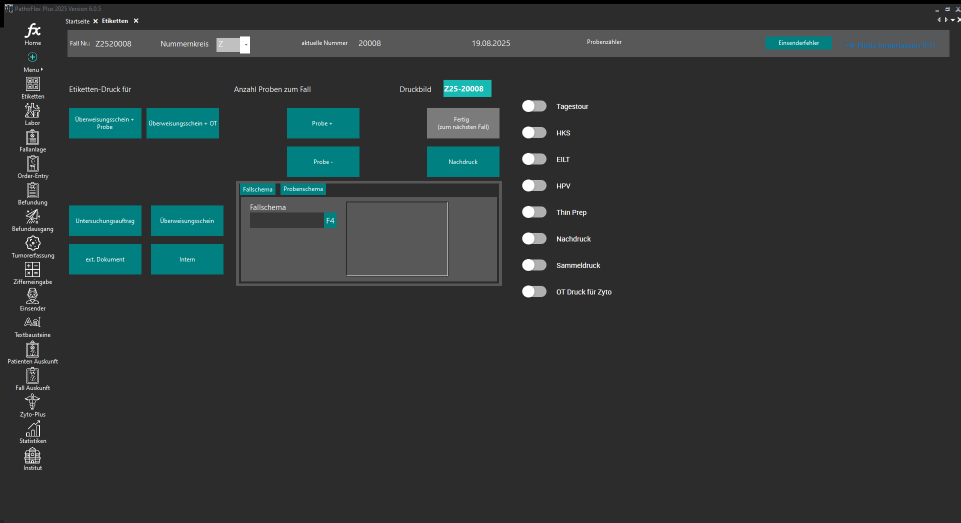The width and height of the screenshot is (961, 523).
Task: Turn on the Sammeldruck toggle
Action: click(x=535, y=265)
